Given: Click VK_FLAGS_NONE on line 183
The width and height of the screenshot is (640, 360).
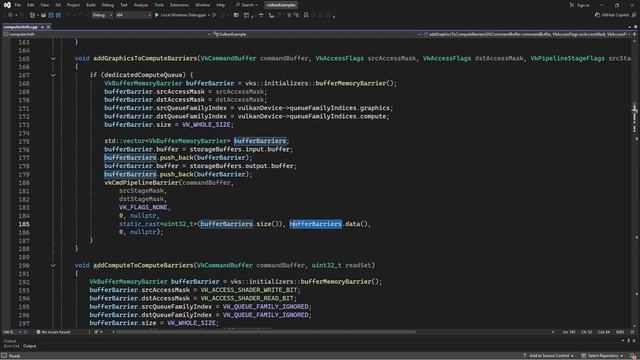Looking at the screenshot, I should pos(143,207).
